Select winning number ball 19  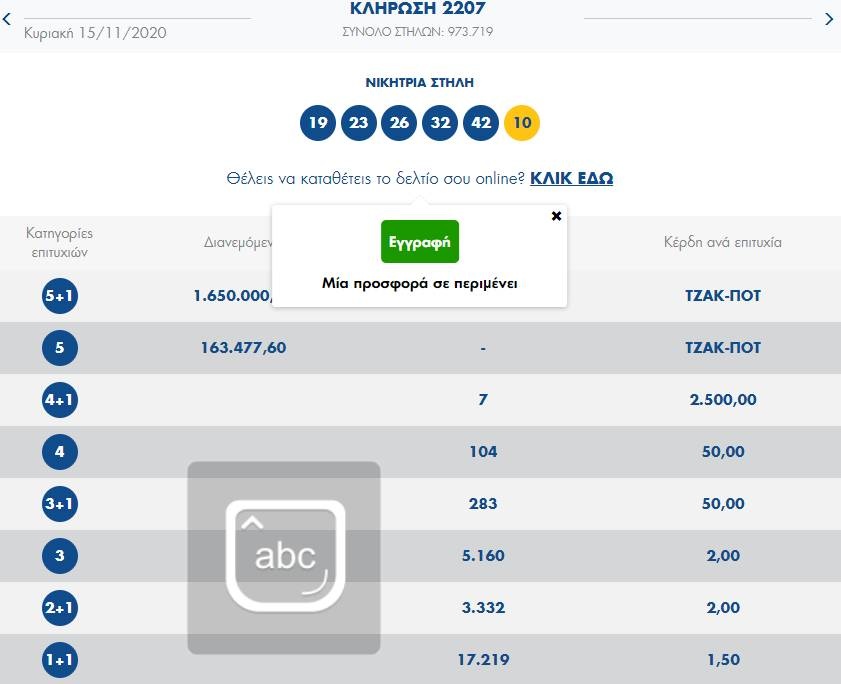(x=318, y=124)
